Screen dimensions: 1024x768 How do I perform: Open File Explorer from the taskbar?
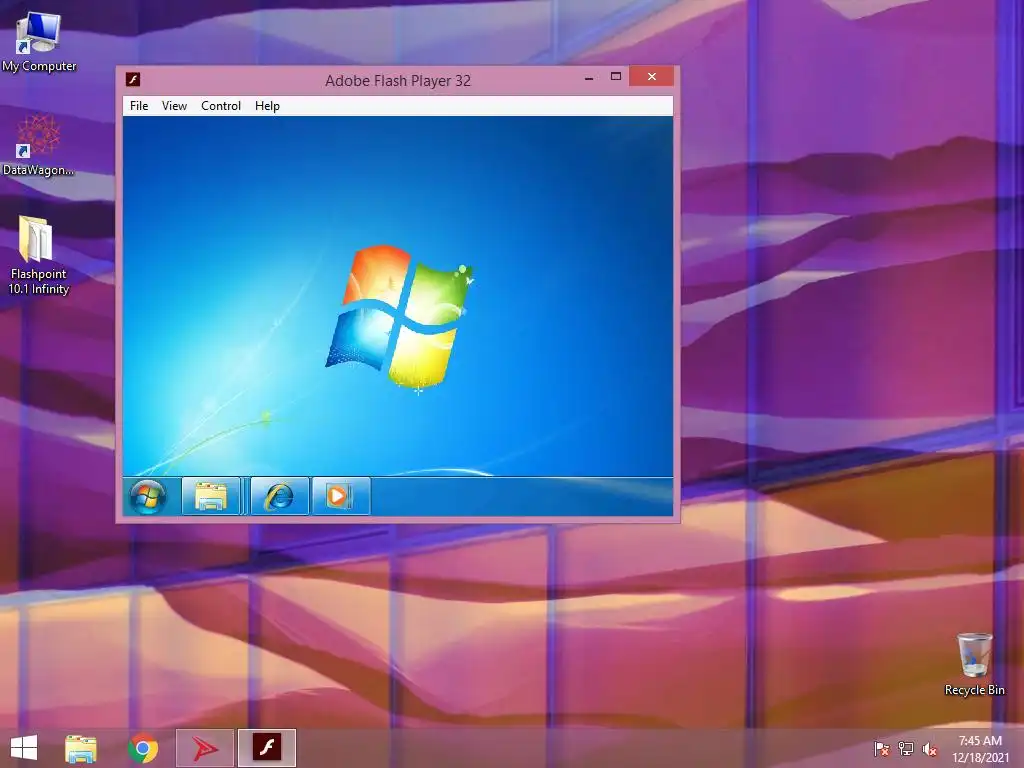click(x=81, y=748)
